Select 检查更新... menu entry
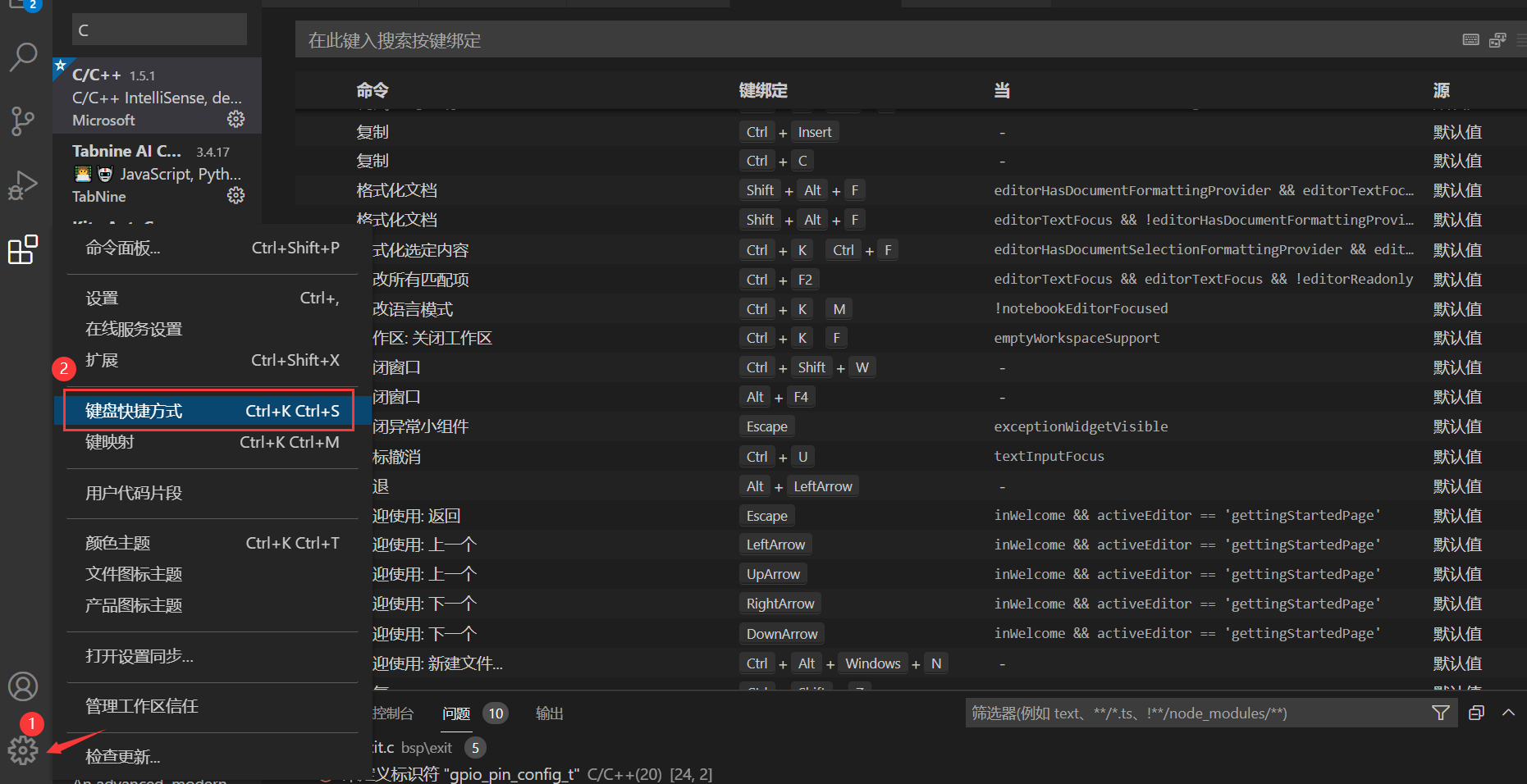Image resolution: width=1527 pixels, height=784 pixels. (213, 756)
